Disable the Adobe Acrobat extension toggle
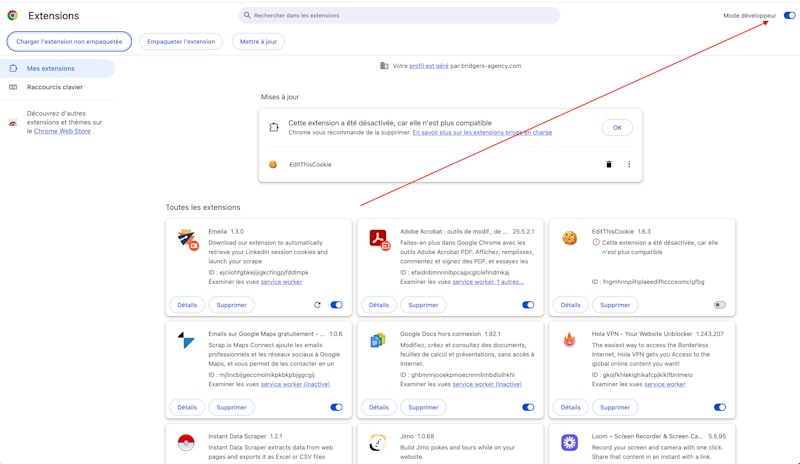Screen dimensions: 800x464 (x=528, y=305)
